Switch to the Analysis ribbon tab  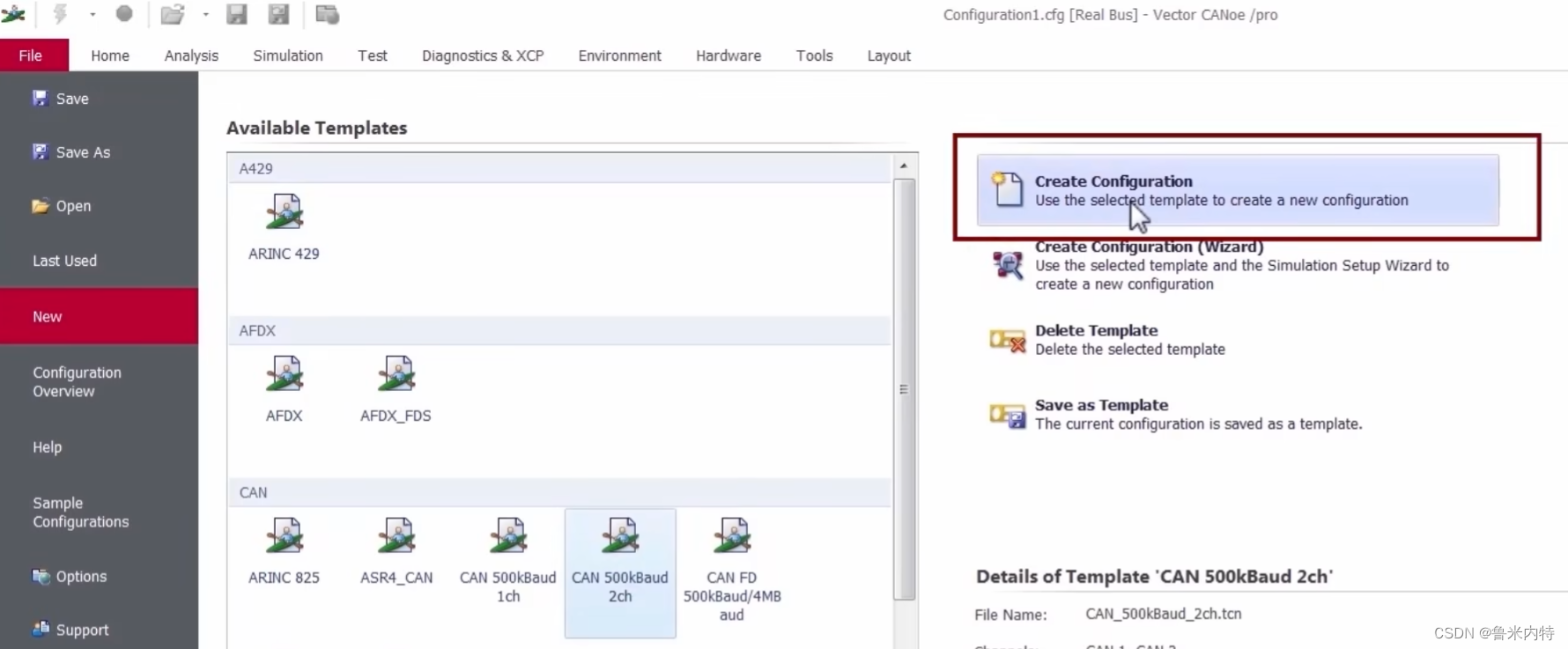coord(191,55)
